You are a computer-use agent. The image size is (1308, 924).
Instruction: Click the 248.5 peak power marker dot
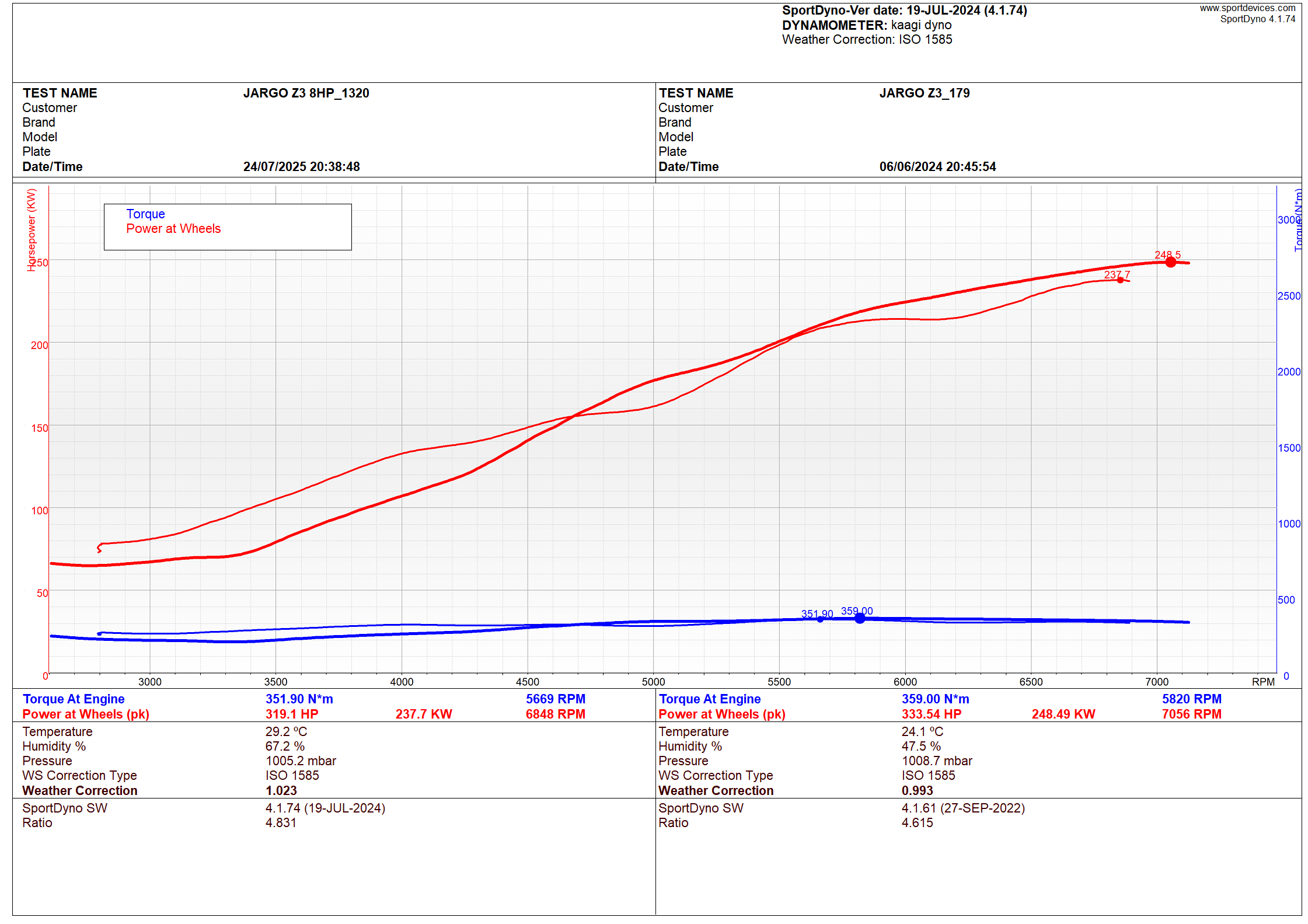(1170, 262)
